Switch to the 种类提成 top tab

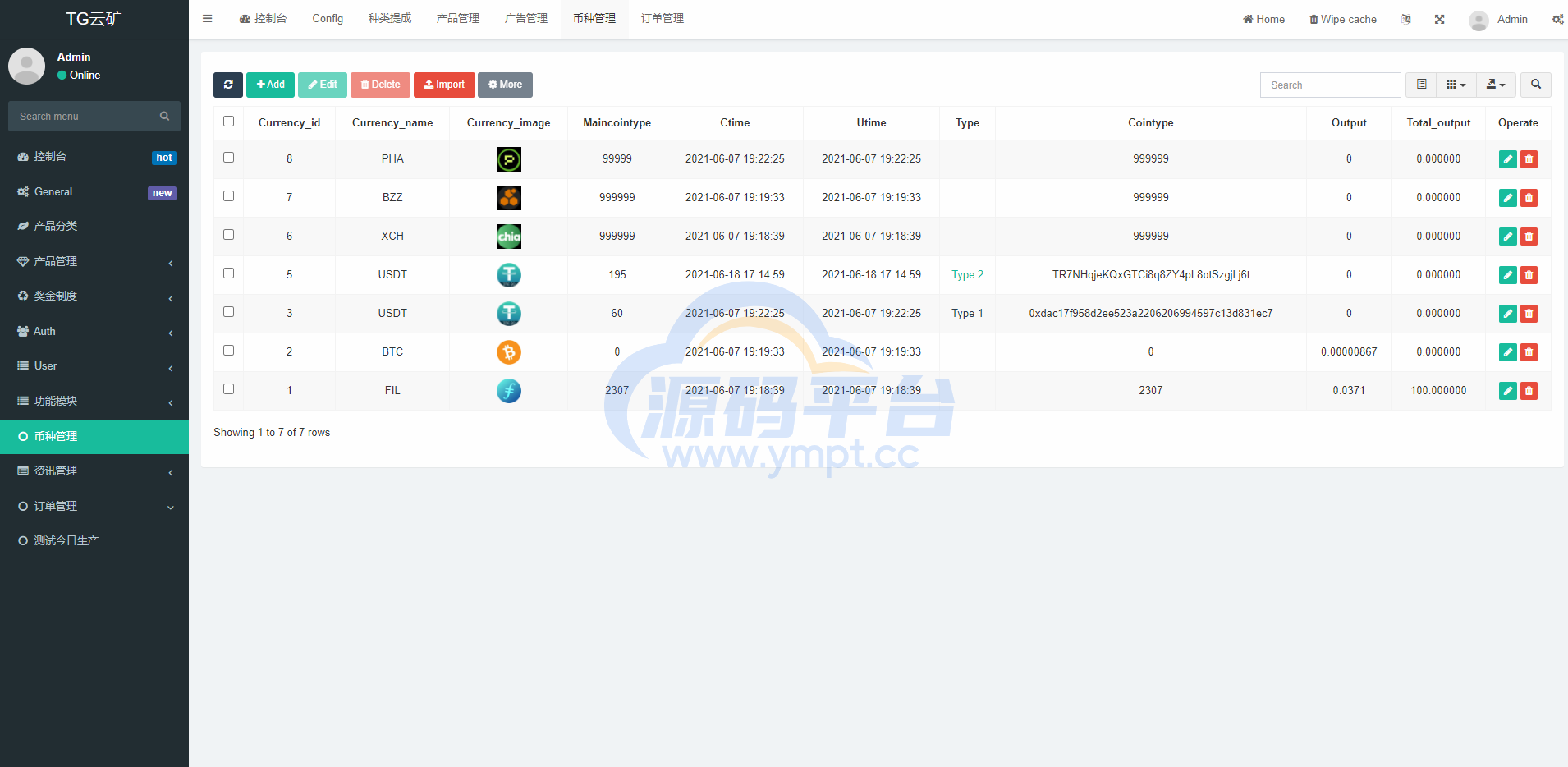point(390,19)
